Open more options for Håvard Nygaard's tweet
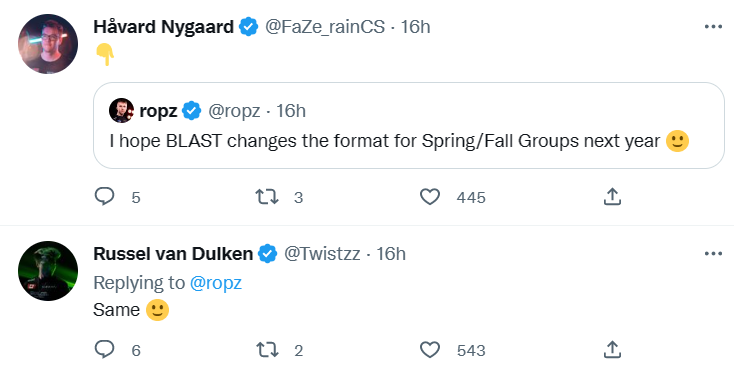The image size is (734, 375). click(x=713, y=27)
